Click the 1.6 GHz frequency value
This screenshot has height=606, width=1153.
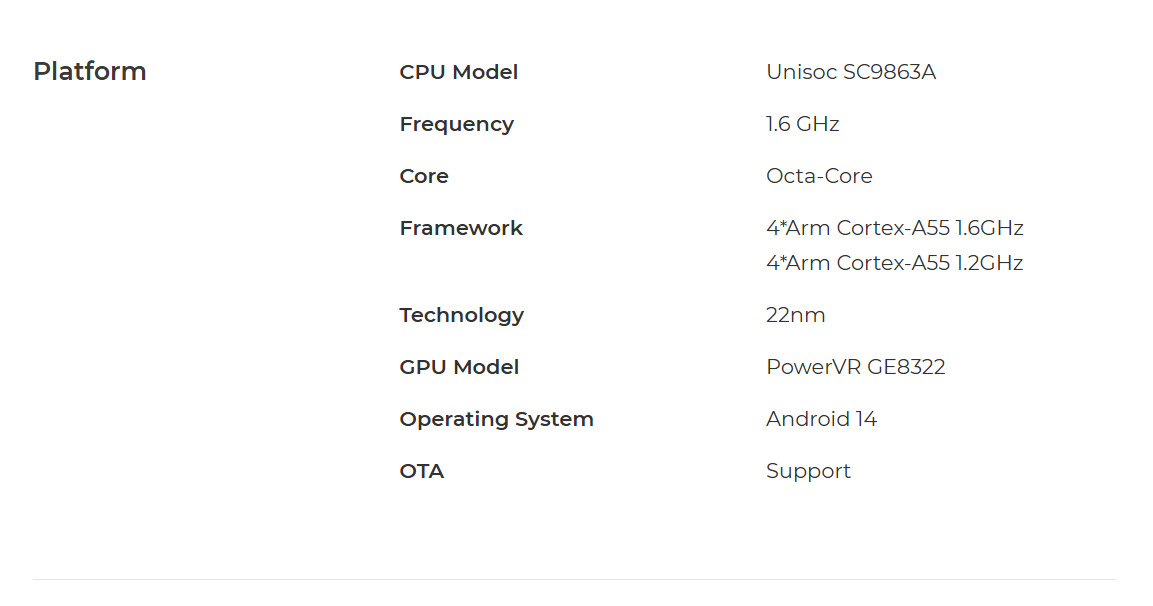click(802, 124)
